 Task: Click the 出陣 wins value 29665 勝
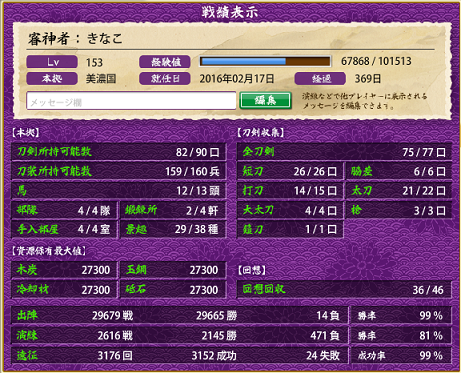216,315
